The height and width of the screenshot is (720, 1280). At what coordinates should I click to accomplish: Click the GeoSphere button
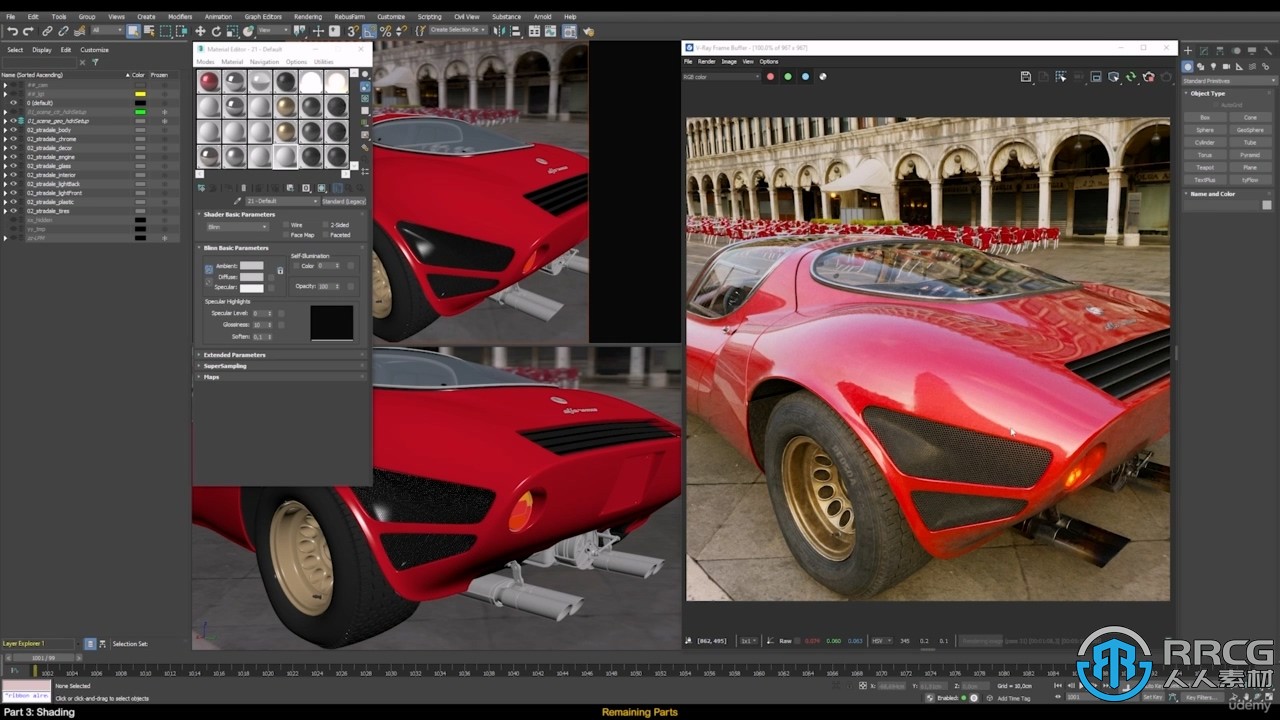coord(1250,130)
